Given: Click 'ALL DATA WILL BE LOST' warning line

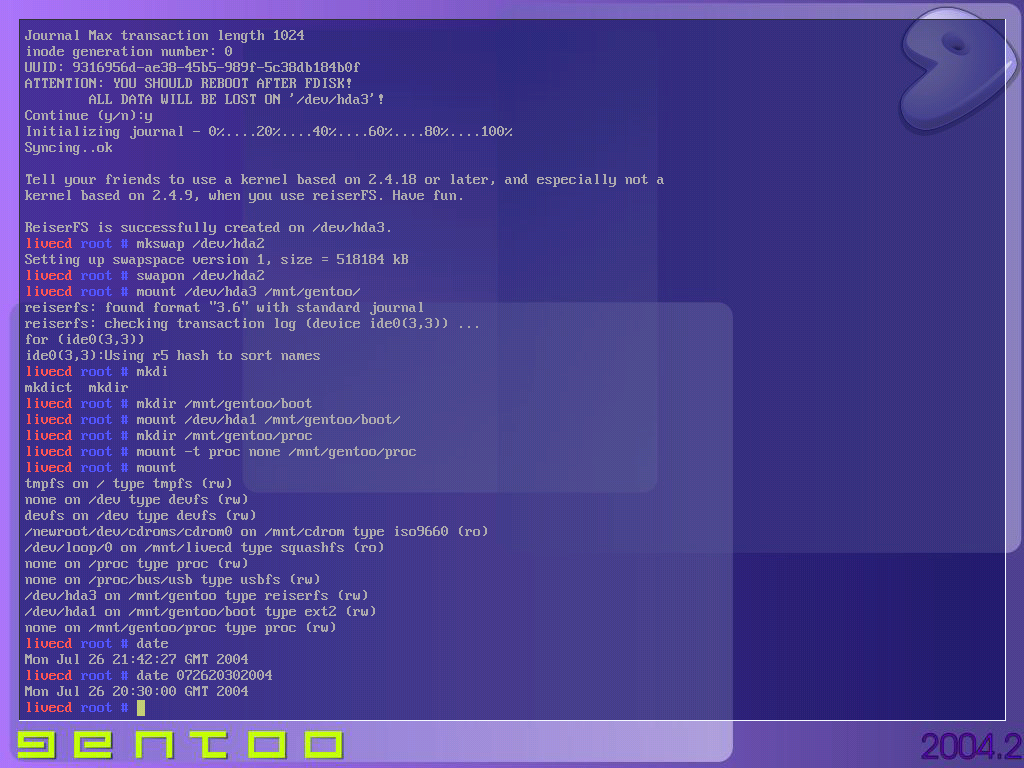Looking at the screenshot, I should tap(236, 100).
